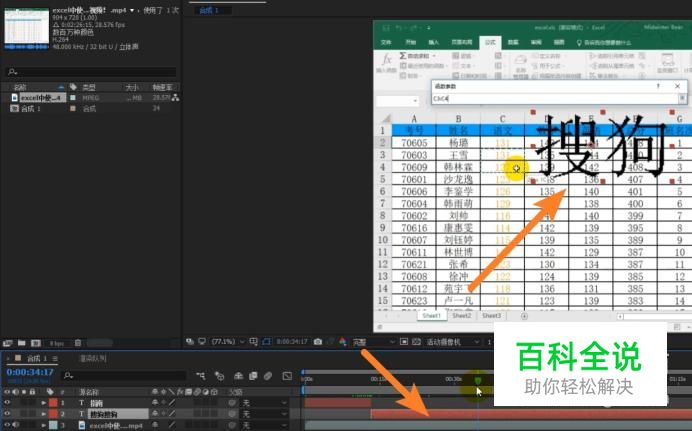Viewport: 692px width, 431px height.
Task: Click the Interpret Footage icon in Project panel
Action: coord(8,343)
